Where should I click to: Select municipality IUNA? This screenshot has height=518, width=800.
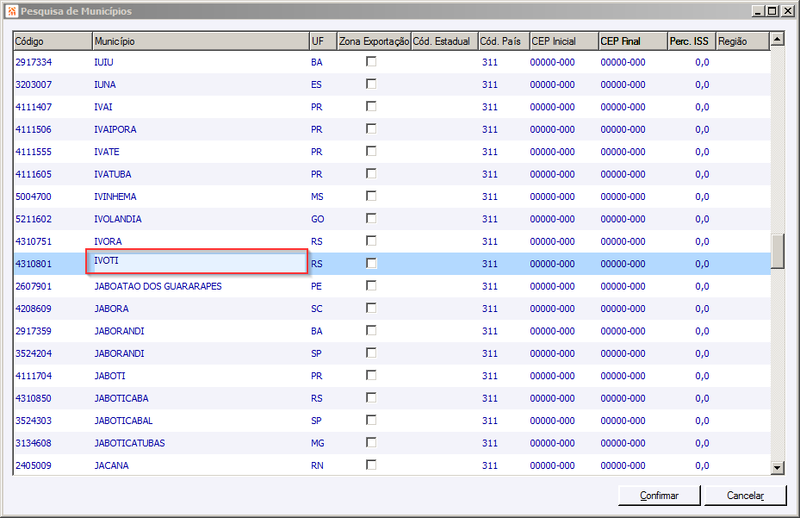(105, 85)
